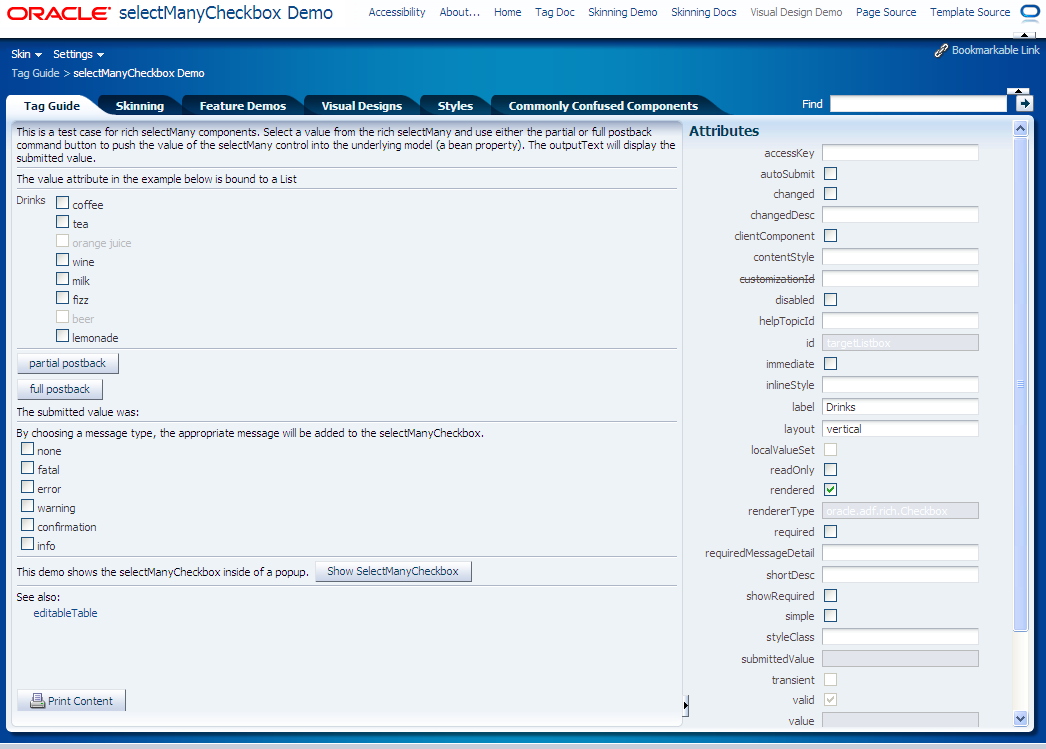Check the coffee checkbox

pos(63,202)
